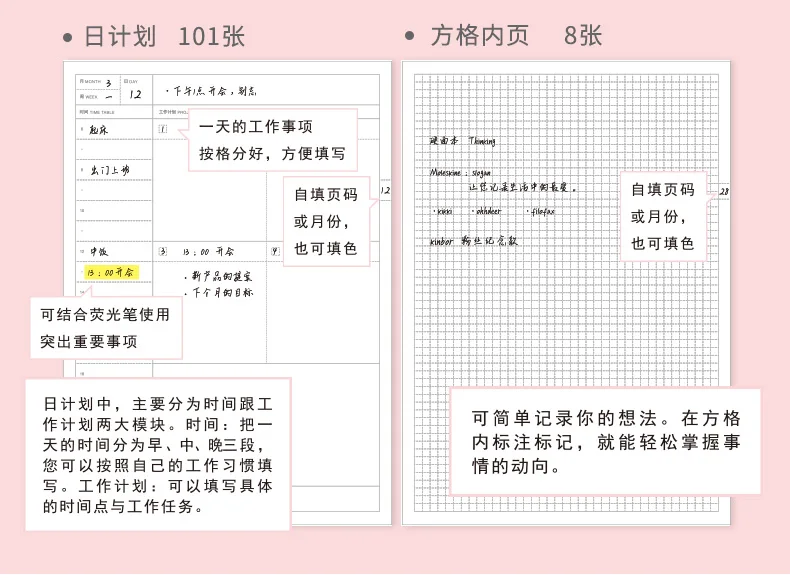Click the WEEK field showing 一
790x578 pixels.
pos(98,97)
